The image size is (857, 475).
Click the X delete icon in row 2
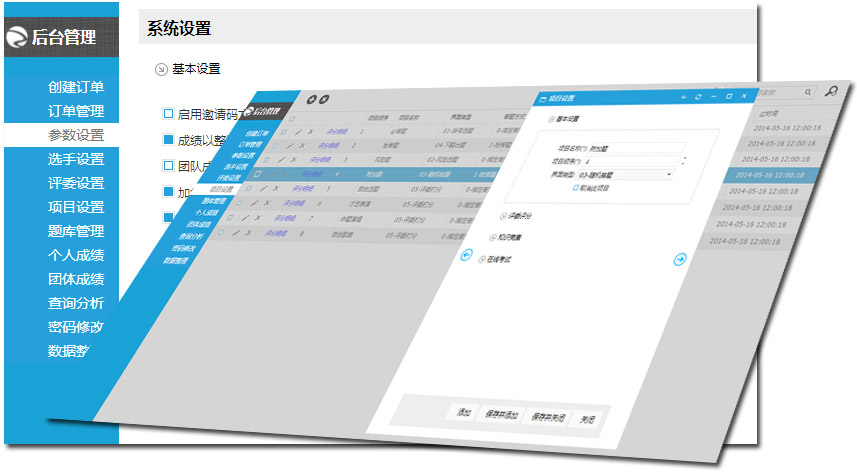click(x=302, y=146)
